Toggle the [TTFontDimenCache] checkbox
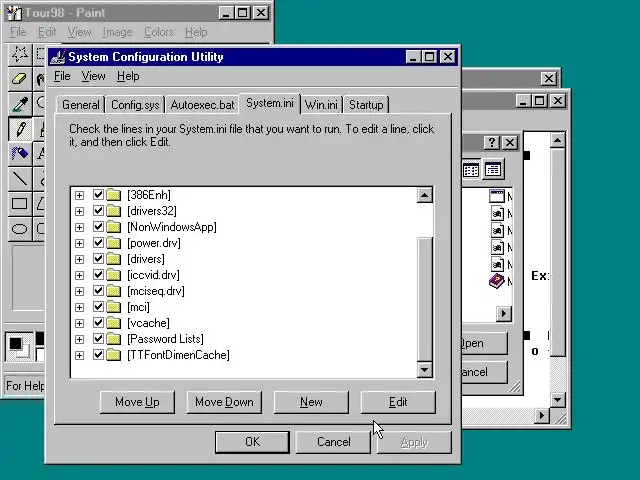This screenshot has height=480, width=640. [x=98, y=355]
